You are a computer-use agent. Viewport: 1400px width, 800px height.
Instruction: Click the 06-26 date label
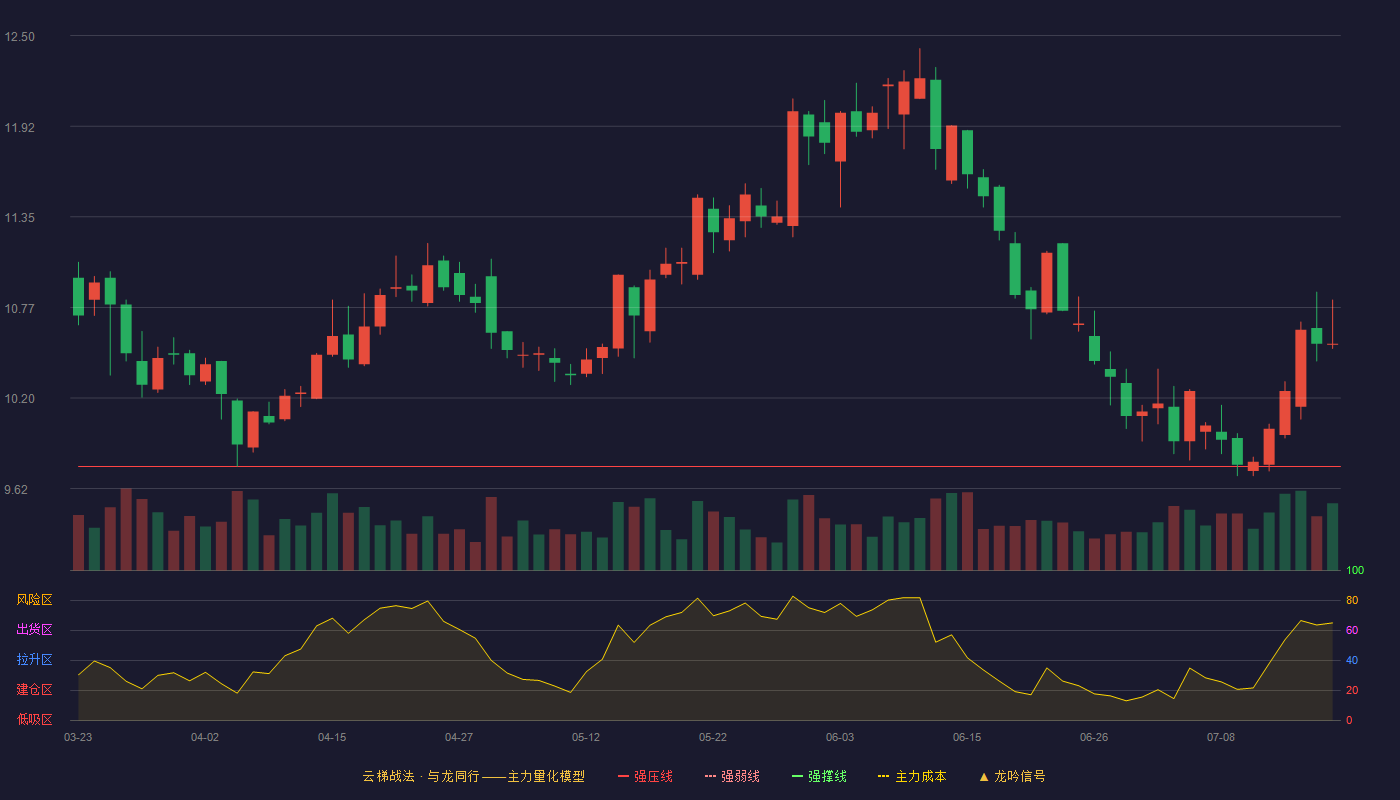coord(1094,737)
